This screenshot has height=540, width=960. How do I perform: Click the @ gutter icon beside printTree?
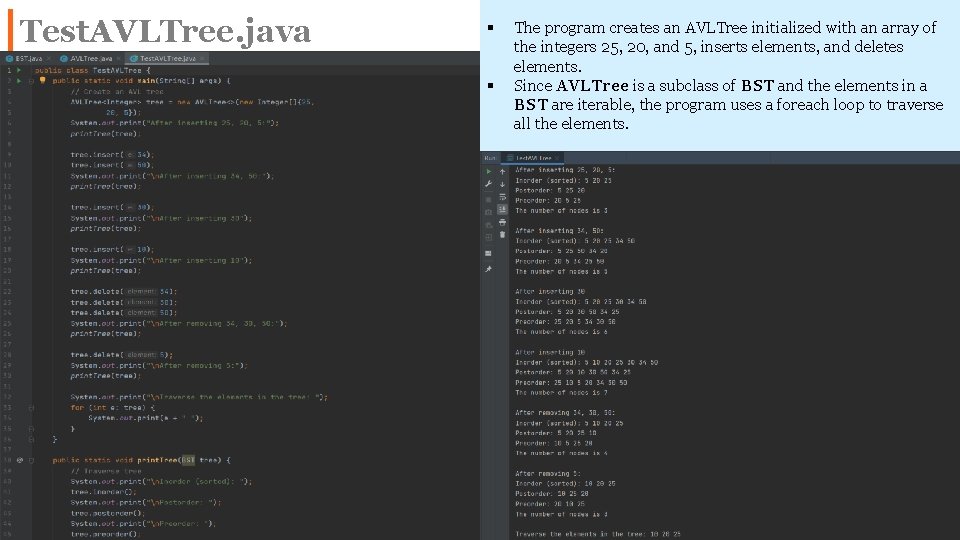[x=20, y=460]
